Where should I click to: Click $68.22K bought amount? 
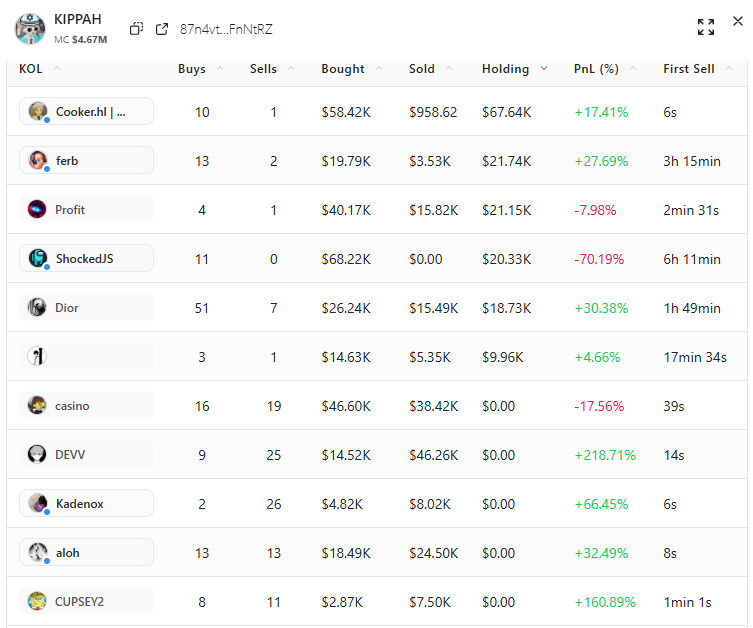(346, 259)
